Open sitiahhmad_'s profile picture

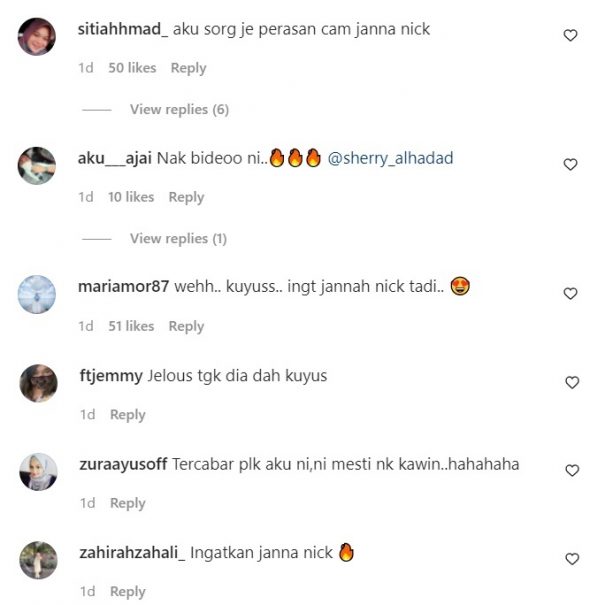(x=37, y=37)
